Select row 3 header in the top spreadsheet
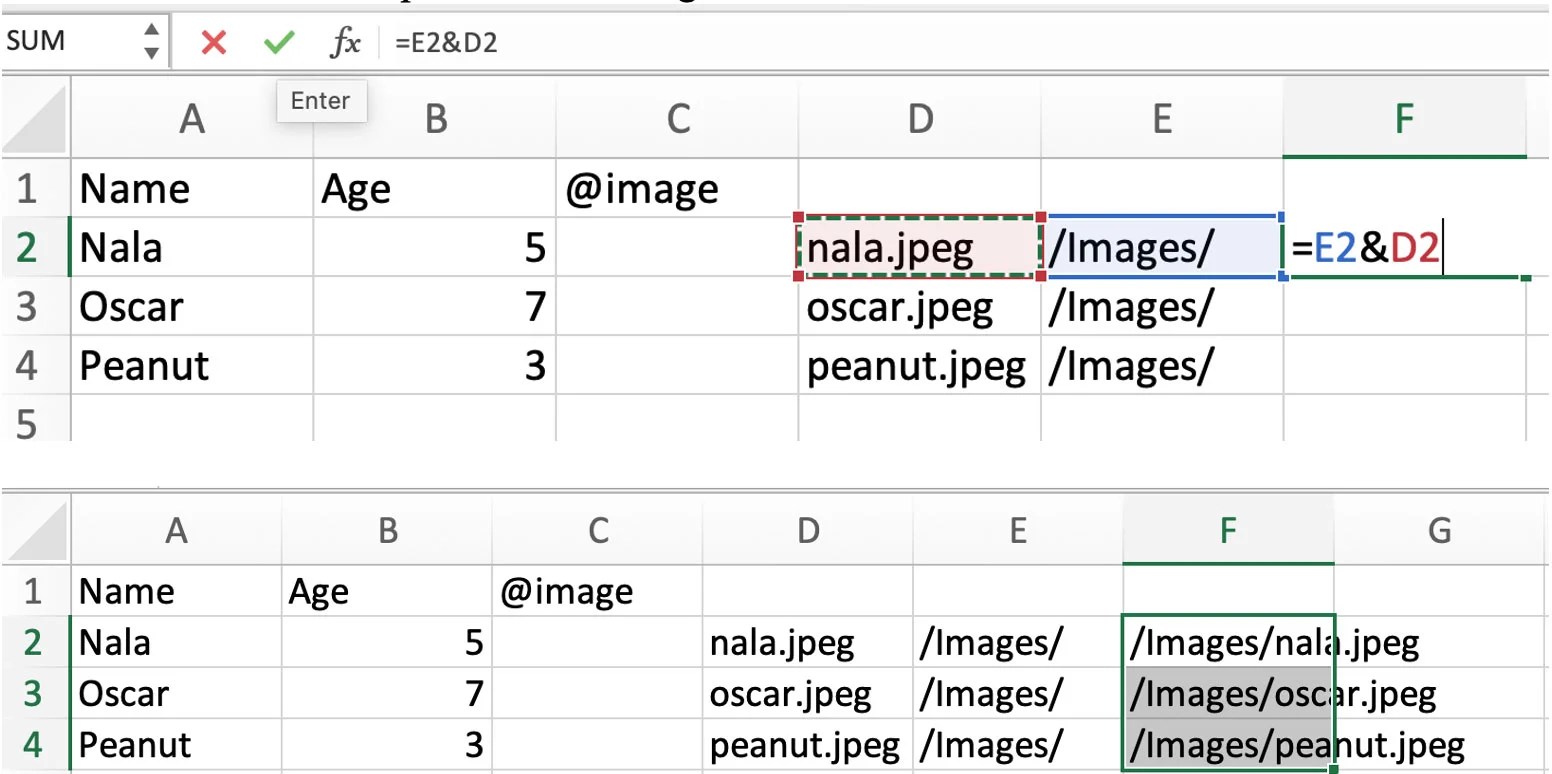1552x774 pixels. 35,307
